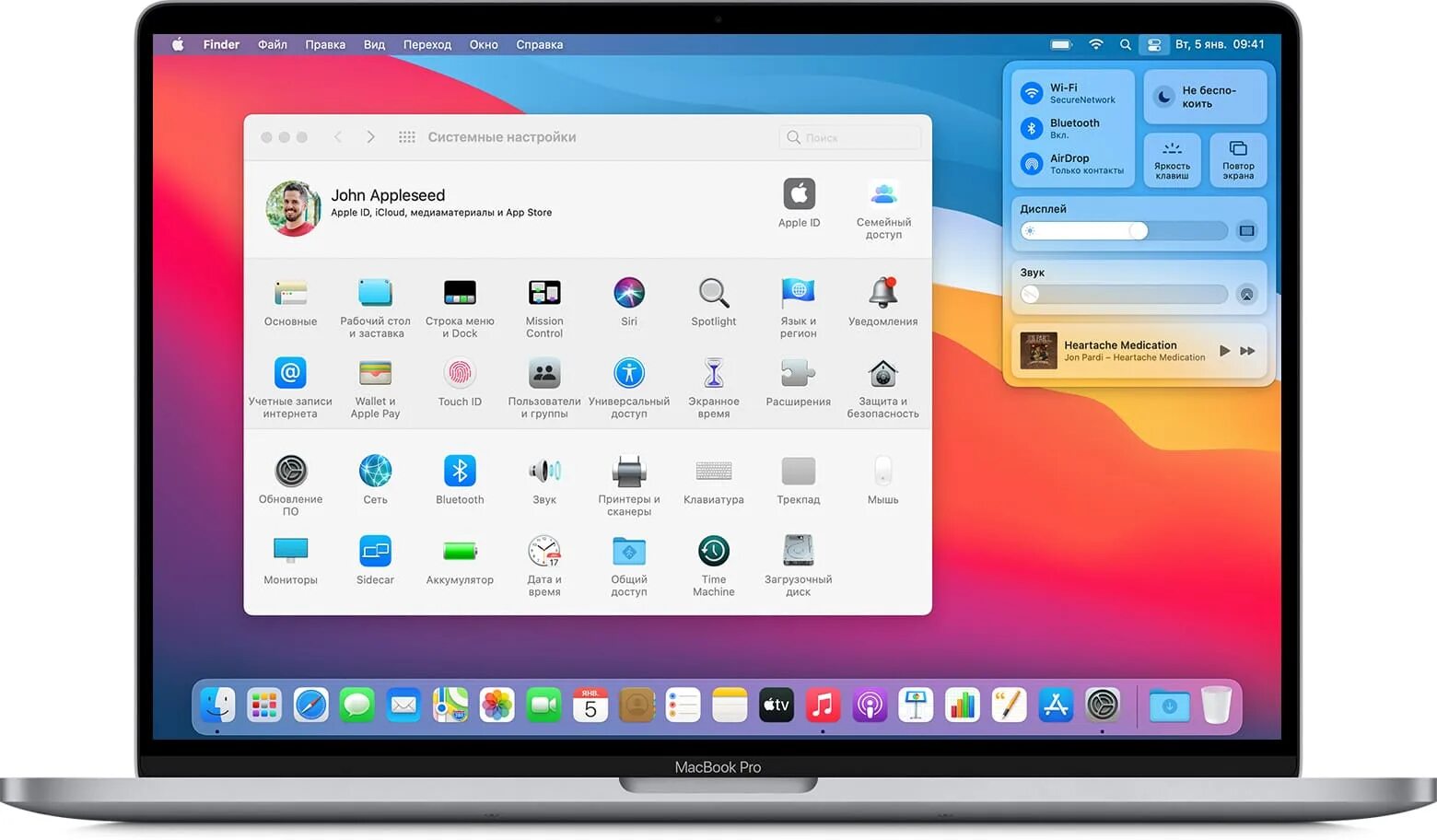The height and width of the screenshot is (840, 1437).
Task: Open the Справка menu
Action: (540, 44)
